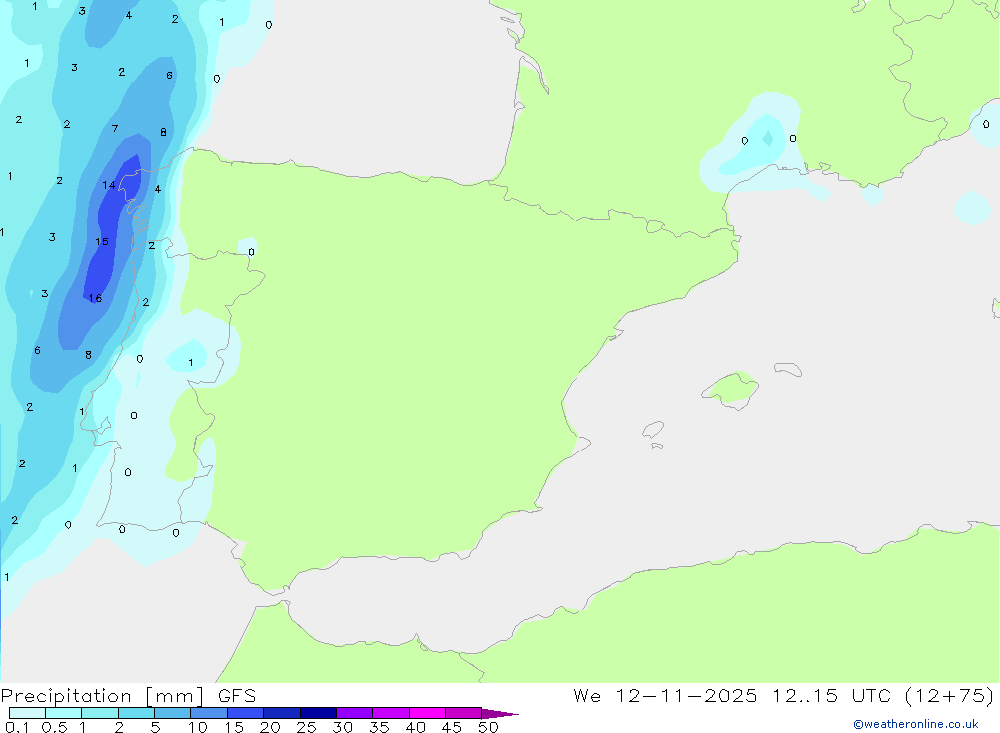Image resolution: width=1000 pixels, height=733 pixels.
Task: Click the legend label '30'
Action: click(342, 727)
